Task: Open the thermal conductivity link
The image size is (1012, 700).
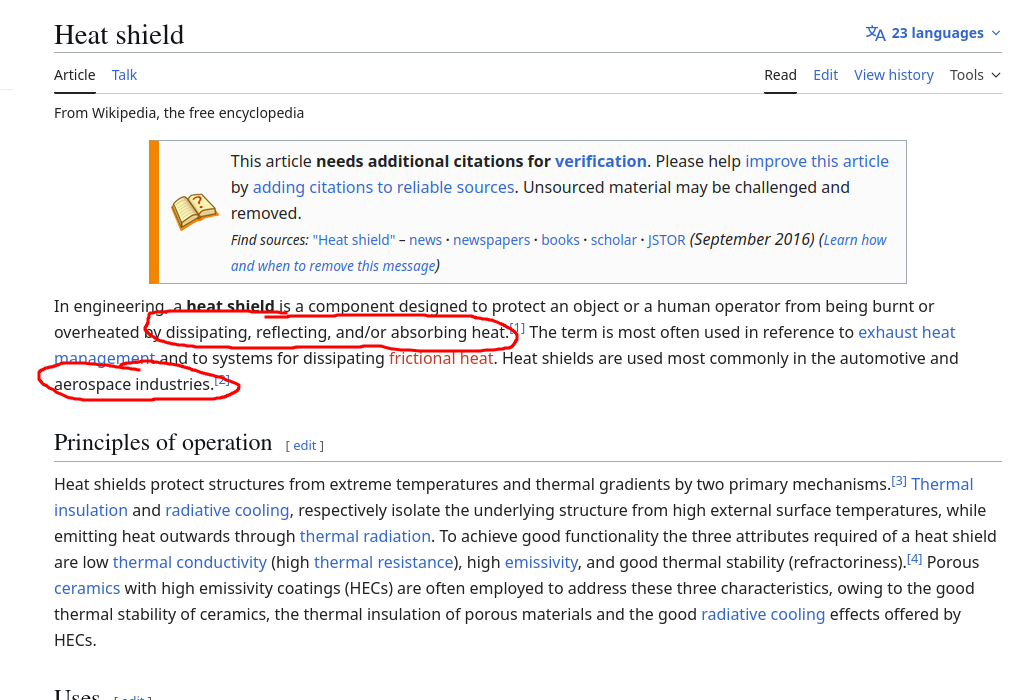Action: click(189, 562)
